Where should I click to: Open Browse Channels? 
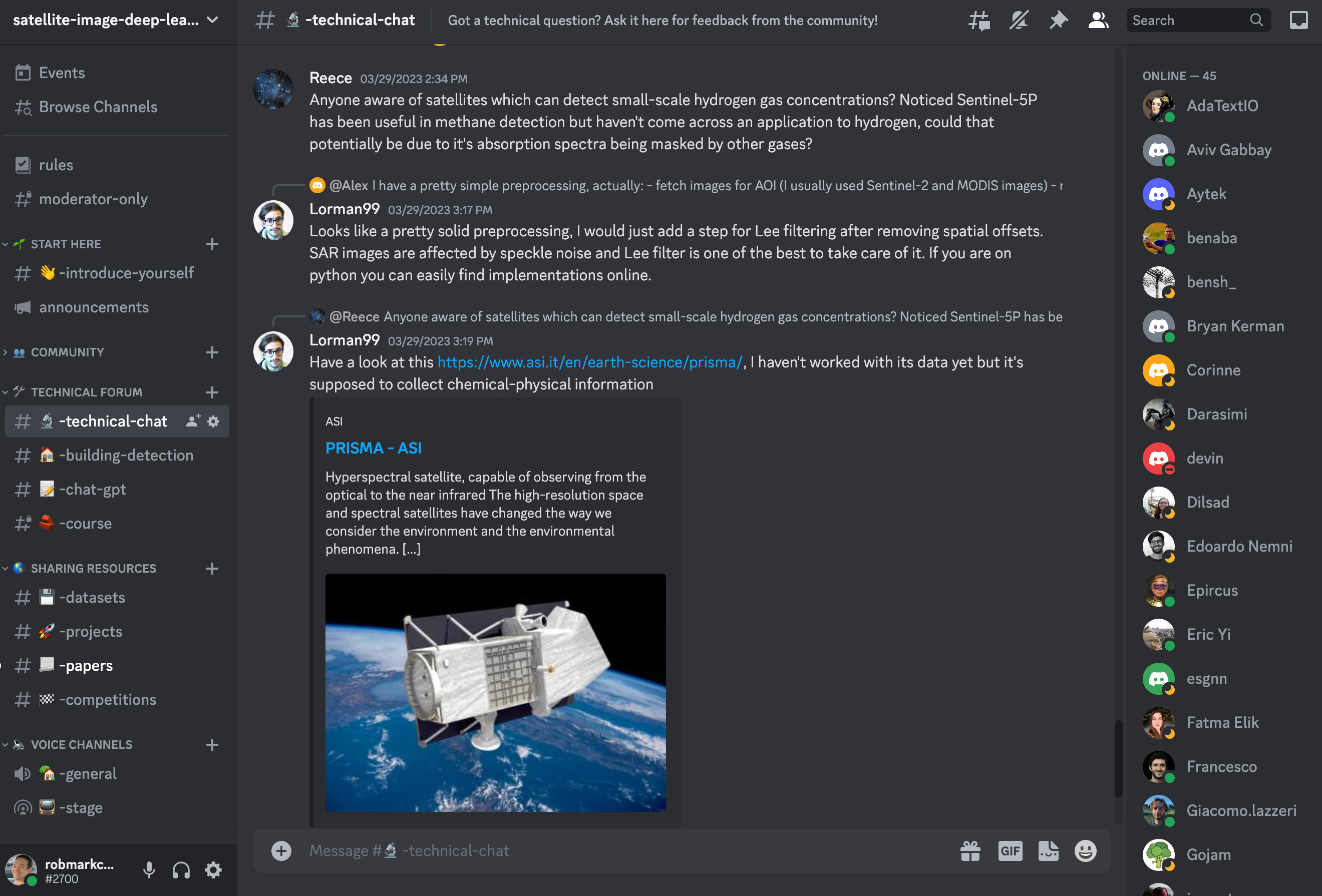117,107
